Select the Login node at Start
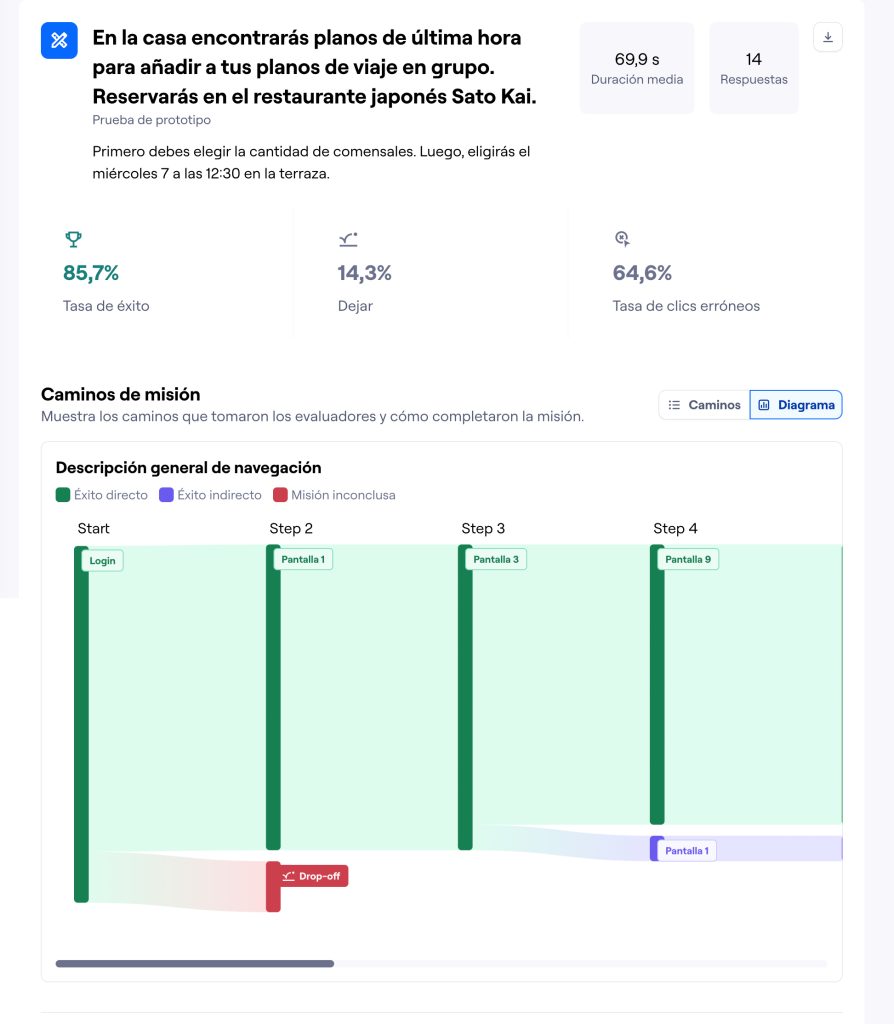Image resolution: width=894 pixels, height=1024 pixels. point(102,561)
